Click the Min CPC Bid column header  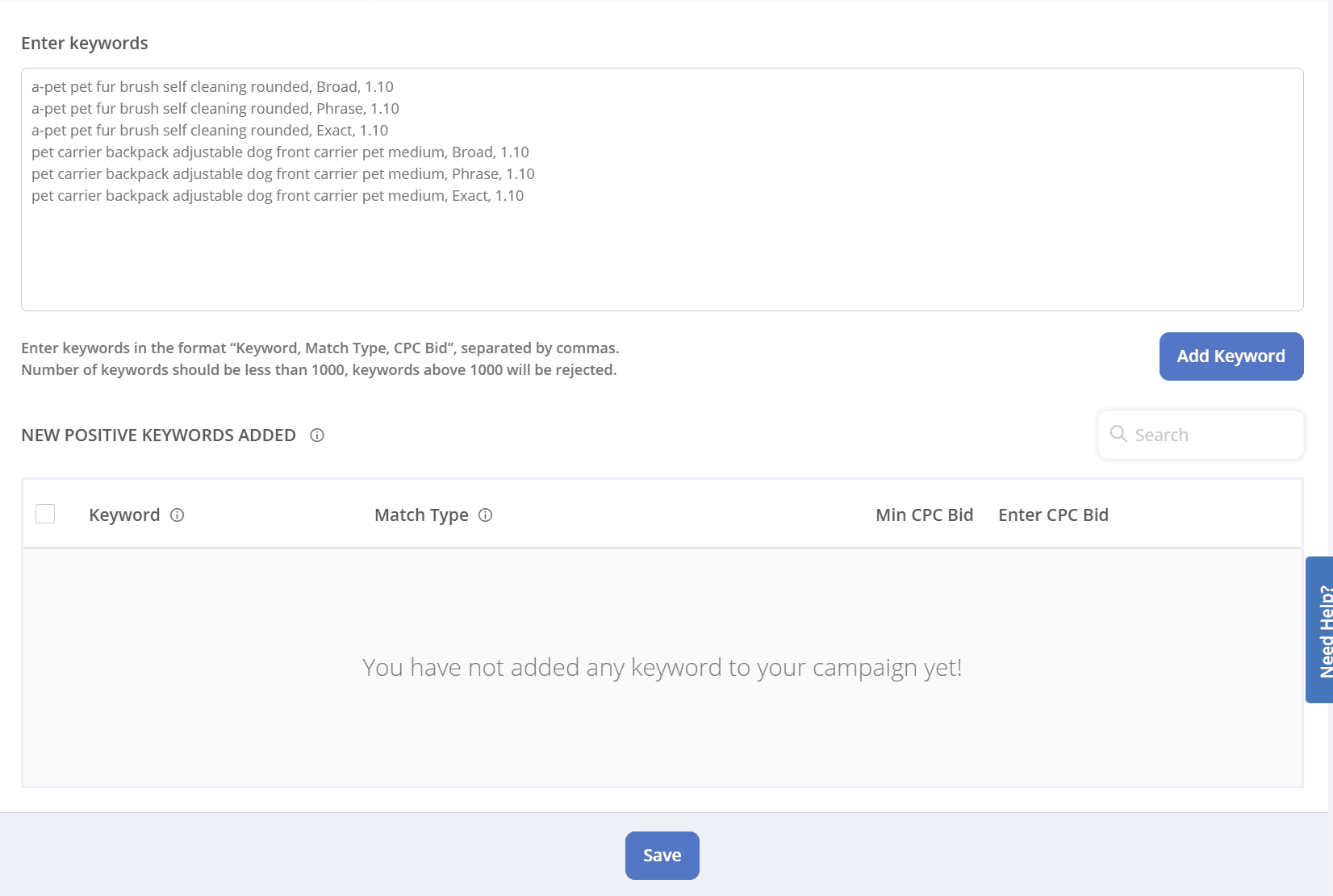(x=924, y=515)
